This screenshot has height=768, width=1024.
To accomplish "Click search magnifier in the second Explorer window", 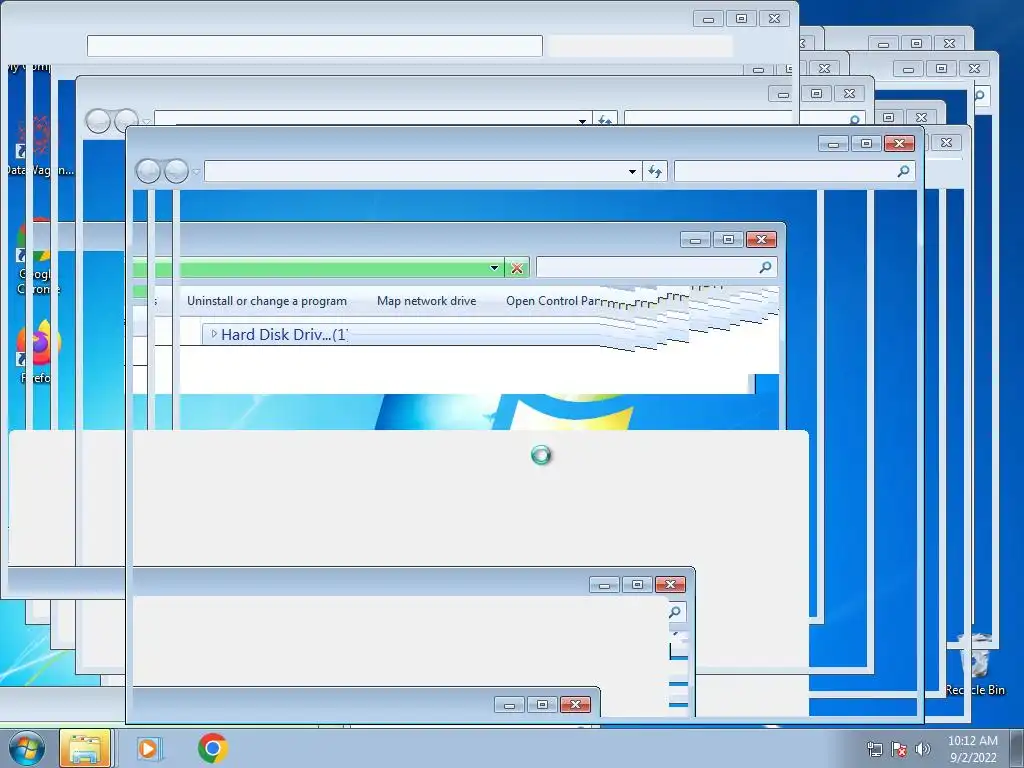I will [854, 120].
